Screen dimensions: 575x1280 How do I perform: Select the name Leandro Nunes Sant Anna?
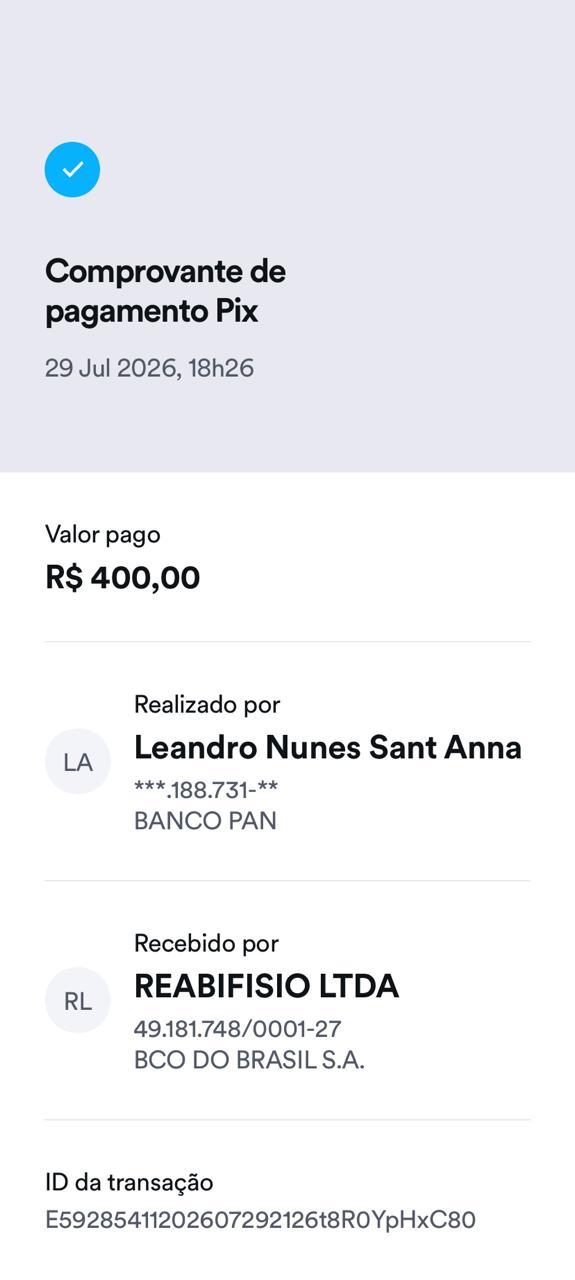pyautogui.click(x=328, y=747)
